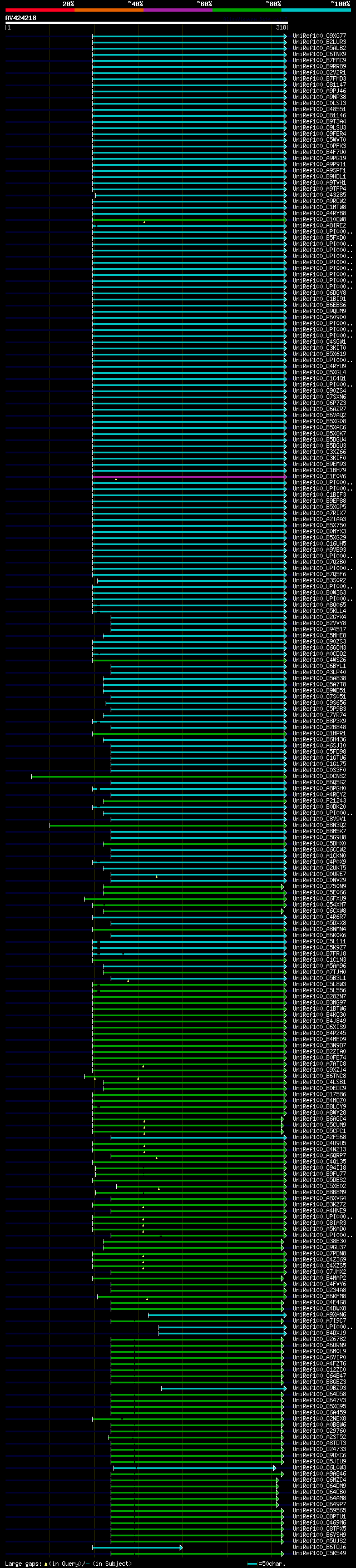Click the red ~20% identity legend segment
The image size is (356, 1568).
tap(39, 10)
